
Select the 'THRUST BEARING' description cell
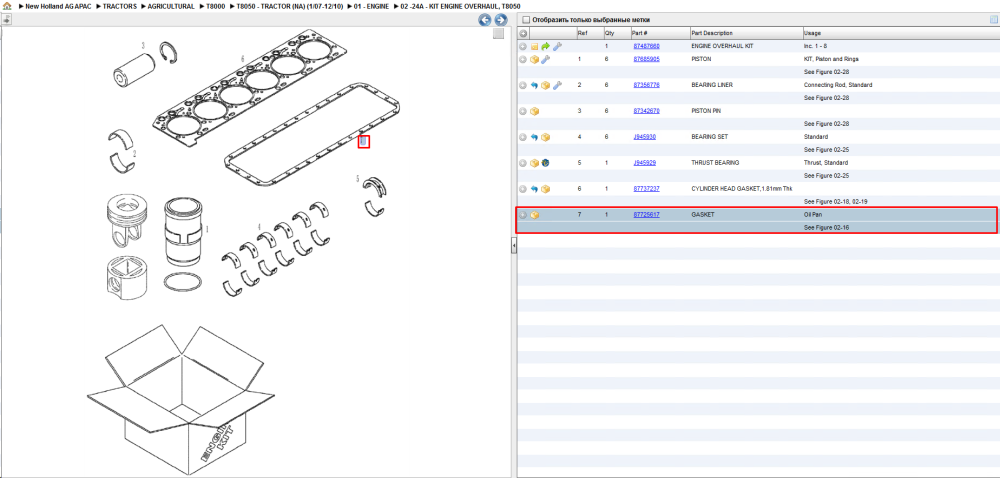(715, 163)
